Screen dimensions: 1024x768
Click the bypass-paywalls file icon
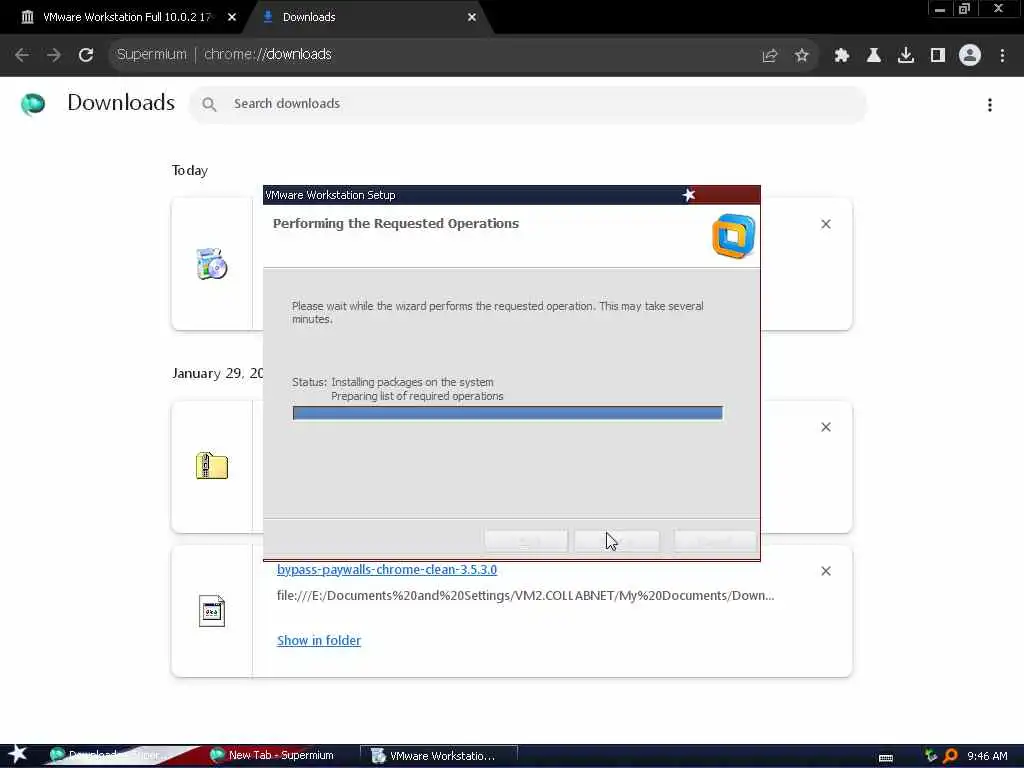coord(212,611)
